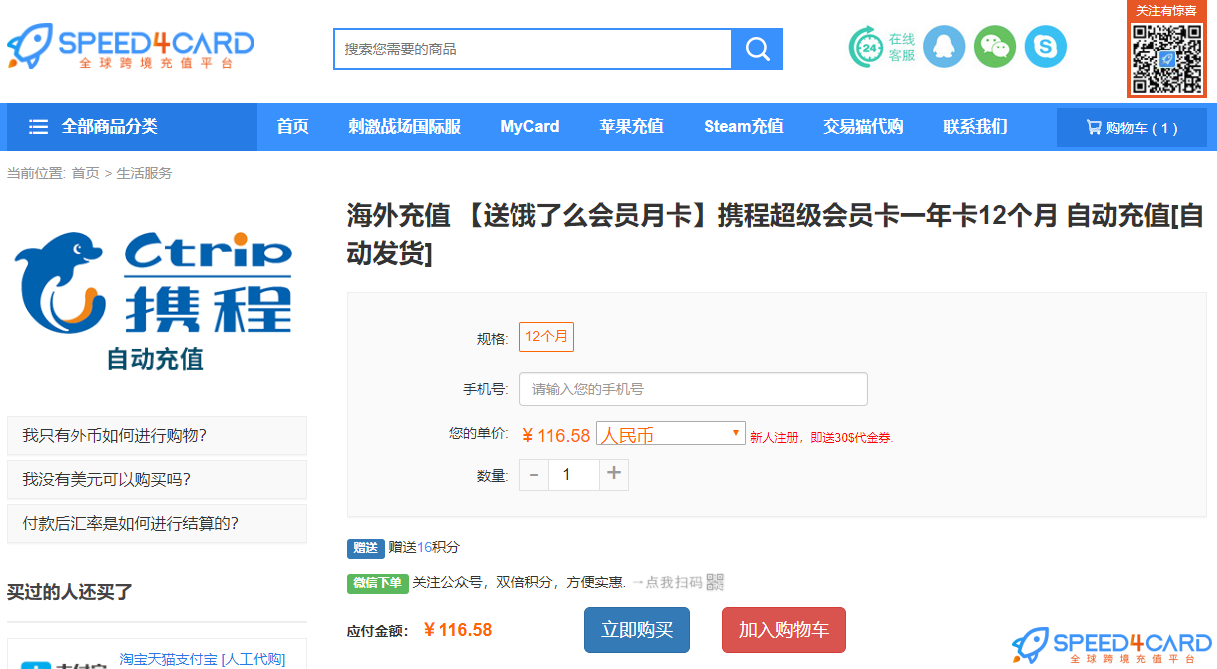The height and width of the screenshot is (669, 1217).
Task: Click the →点我扫码 text
Action: 666,582
